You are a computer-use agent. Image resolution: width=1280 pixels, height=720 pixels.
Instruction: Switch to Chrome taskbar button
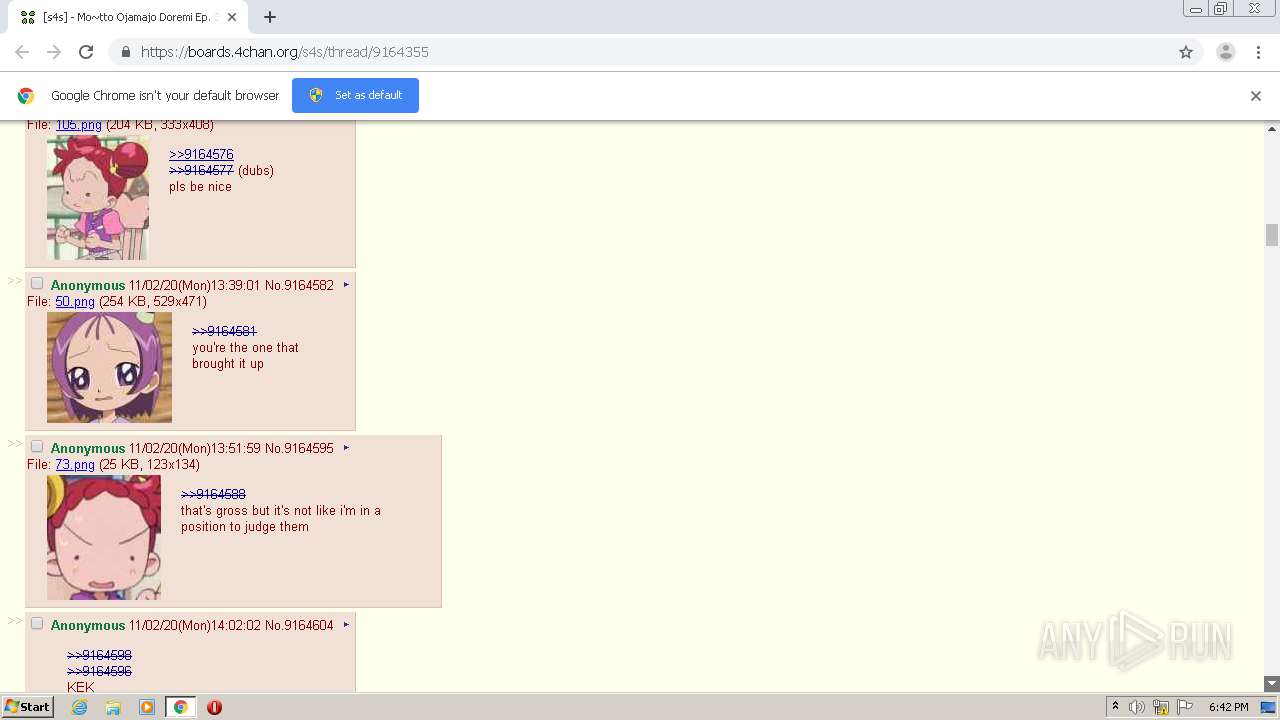(x=180, y=707)
